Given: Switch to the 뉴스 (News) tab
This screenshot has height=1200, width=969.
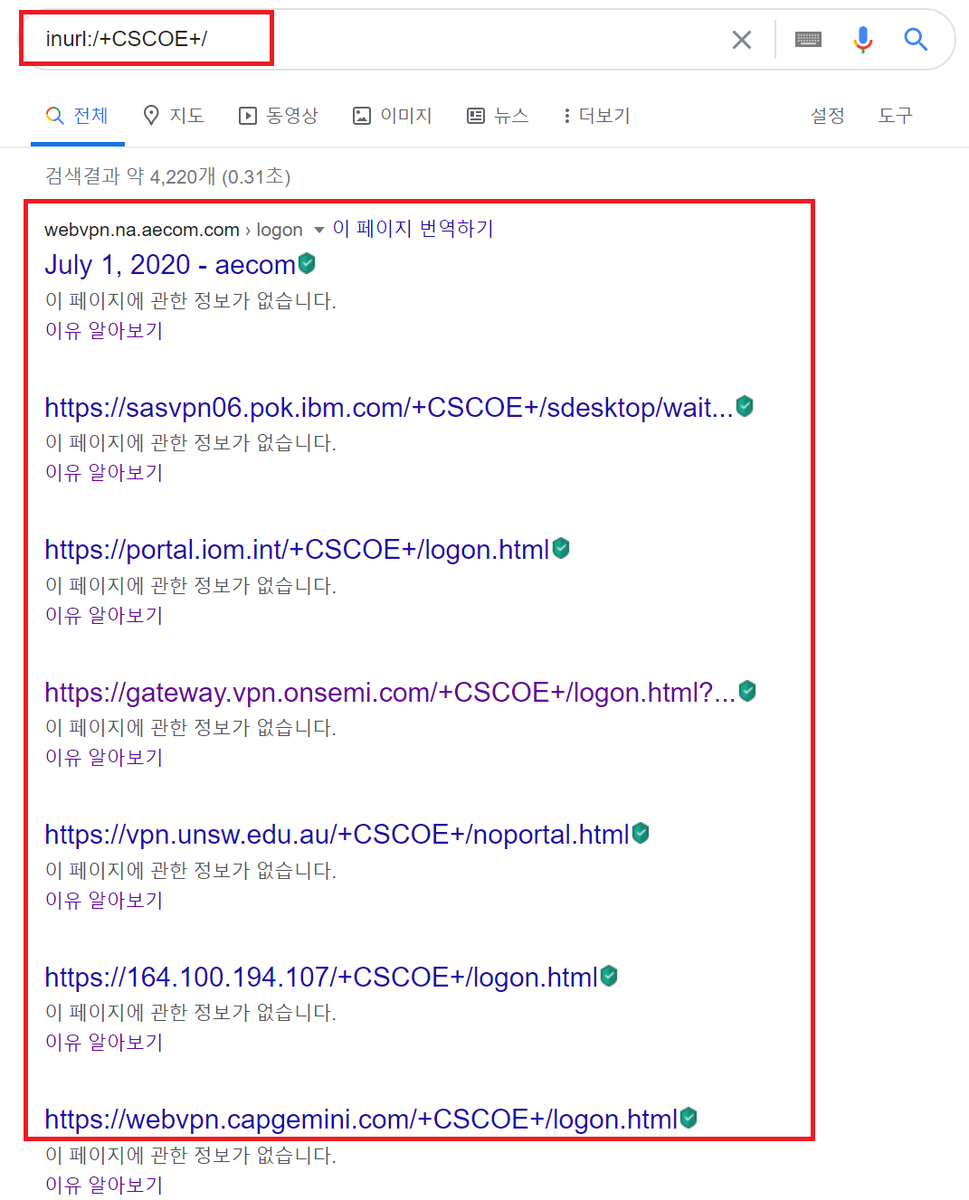Looking at the screenshot, I should 498,116.
